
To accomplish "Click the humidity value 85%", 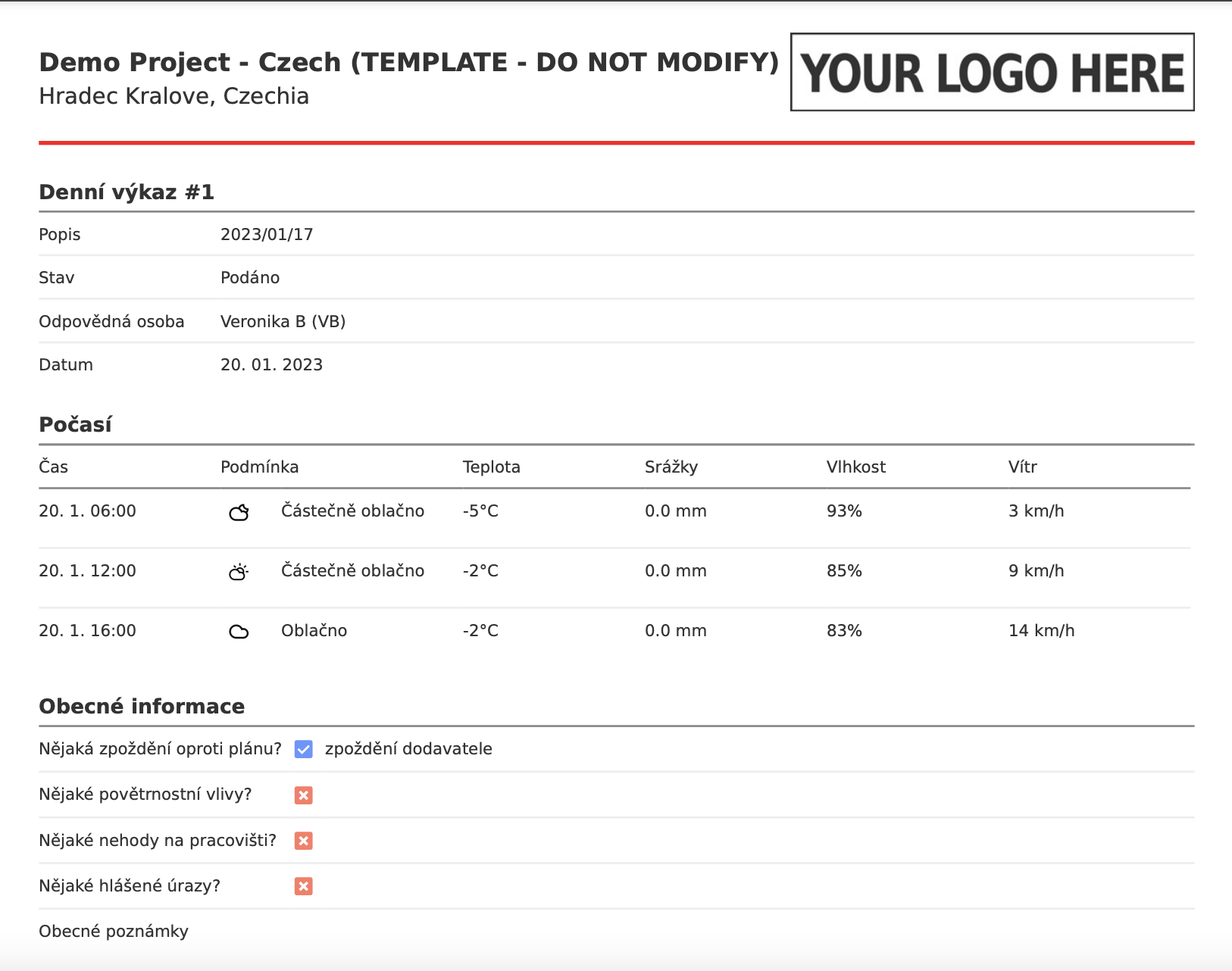I will click(x=845, y=571).
